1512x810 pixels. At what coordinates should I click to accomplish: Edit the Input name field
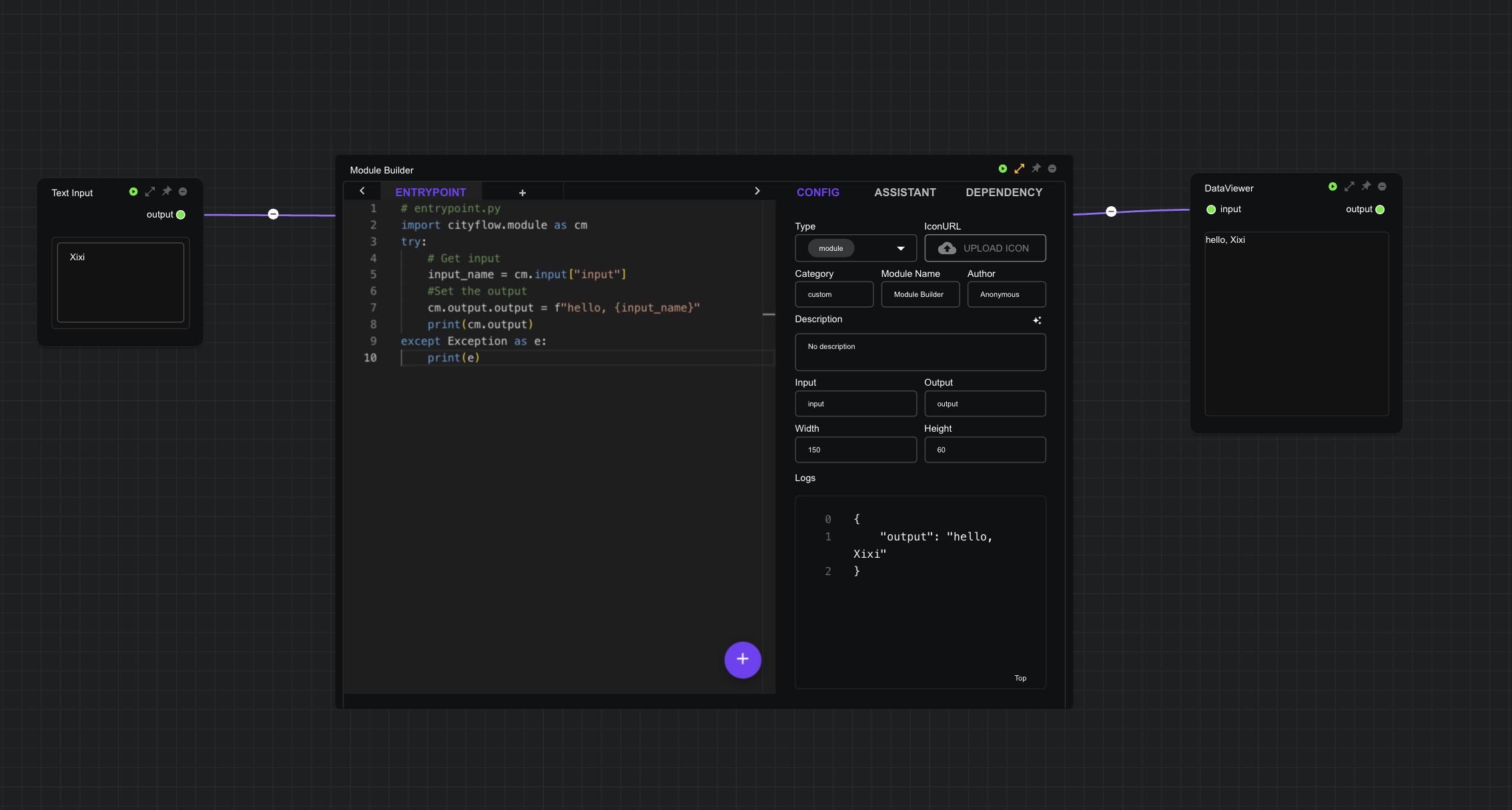click(855, 404)
